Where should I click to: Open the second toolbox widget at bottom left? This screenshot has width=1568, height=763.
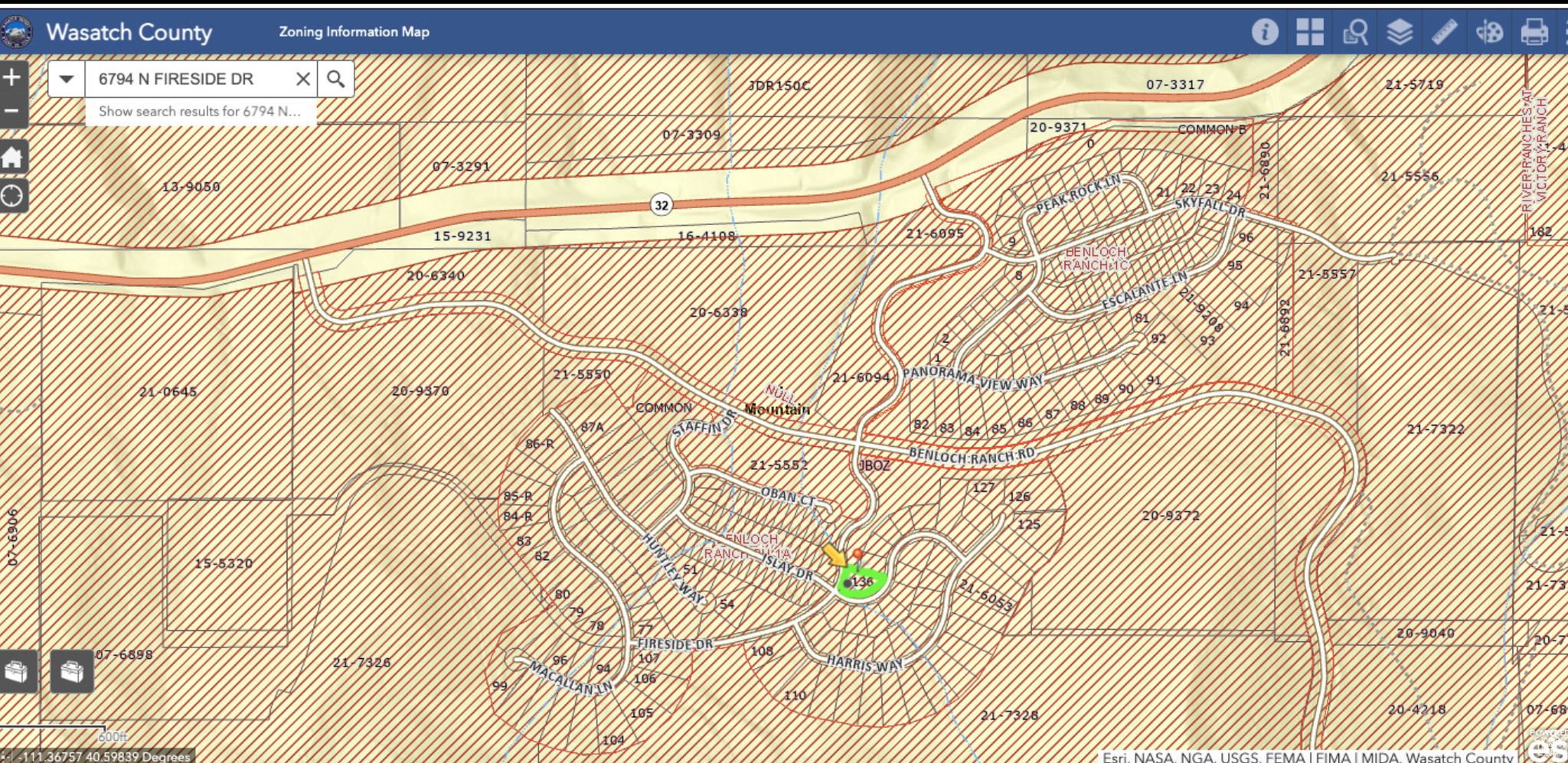point(72,671)
